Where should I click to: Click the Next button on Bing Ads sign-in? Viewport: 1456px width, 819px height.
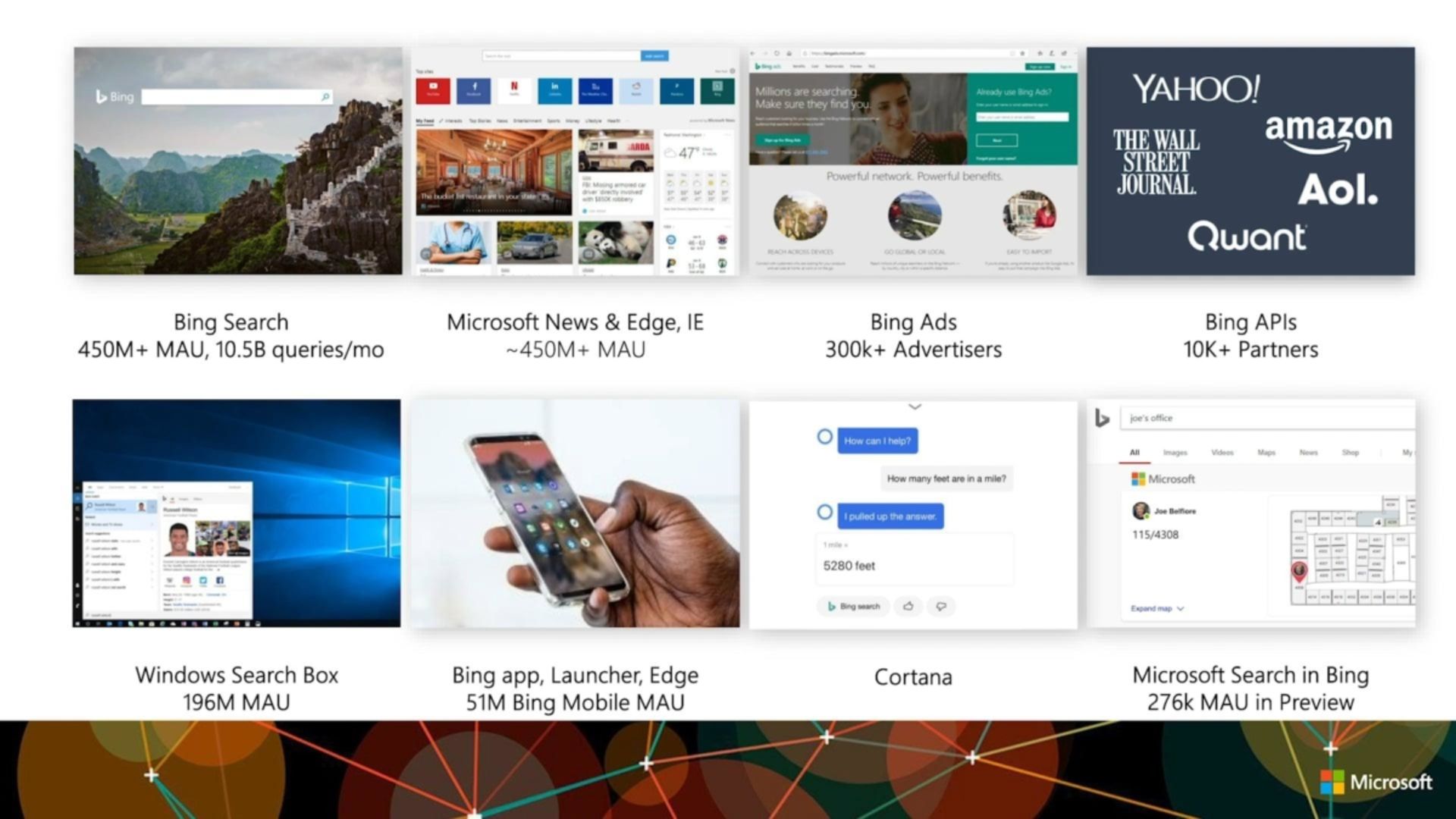coord(996,140)
